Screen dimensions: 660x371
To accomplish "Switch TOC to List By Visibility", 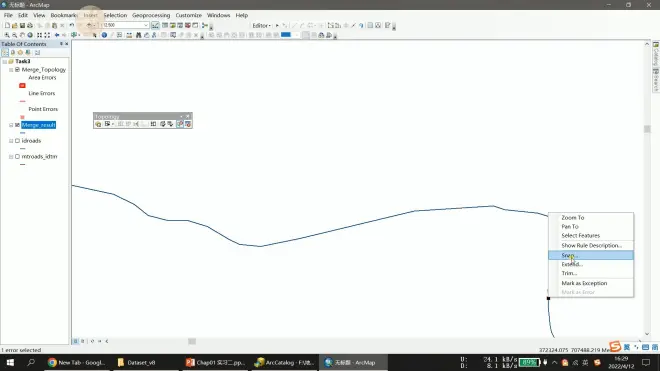I will 20,53.
